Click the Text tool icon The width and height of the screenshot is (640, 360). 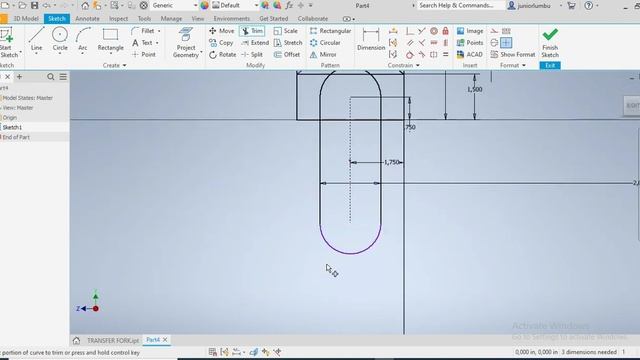click(x=135, y=43)
